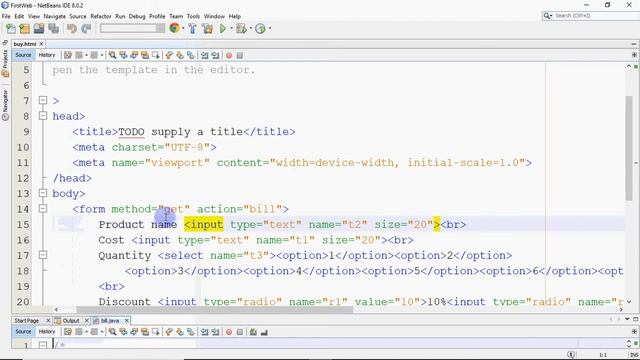Click Find Selection icon in bill.java toolbar
Screen dimensions: 640x360
click(112, 332)
